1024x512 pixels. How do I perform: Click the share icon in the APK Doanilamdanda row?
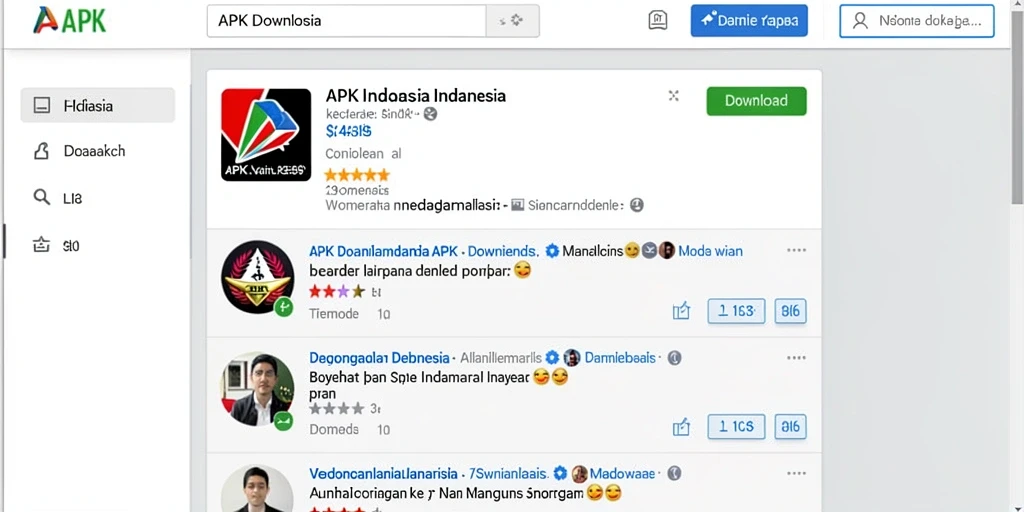(x=681, y=312)
